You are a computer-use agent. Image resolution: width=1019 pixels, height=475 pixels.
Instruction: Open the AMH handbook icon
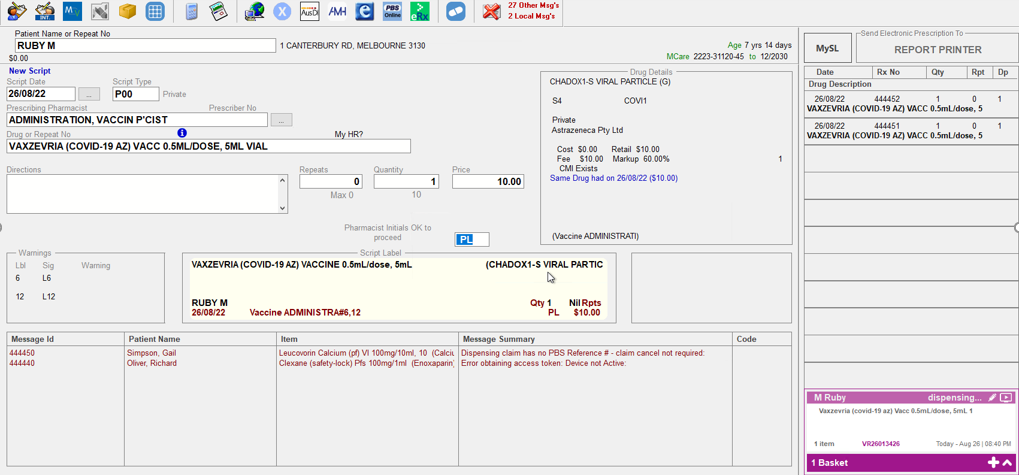point(337,11)
